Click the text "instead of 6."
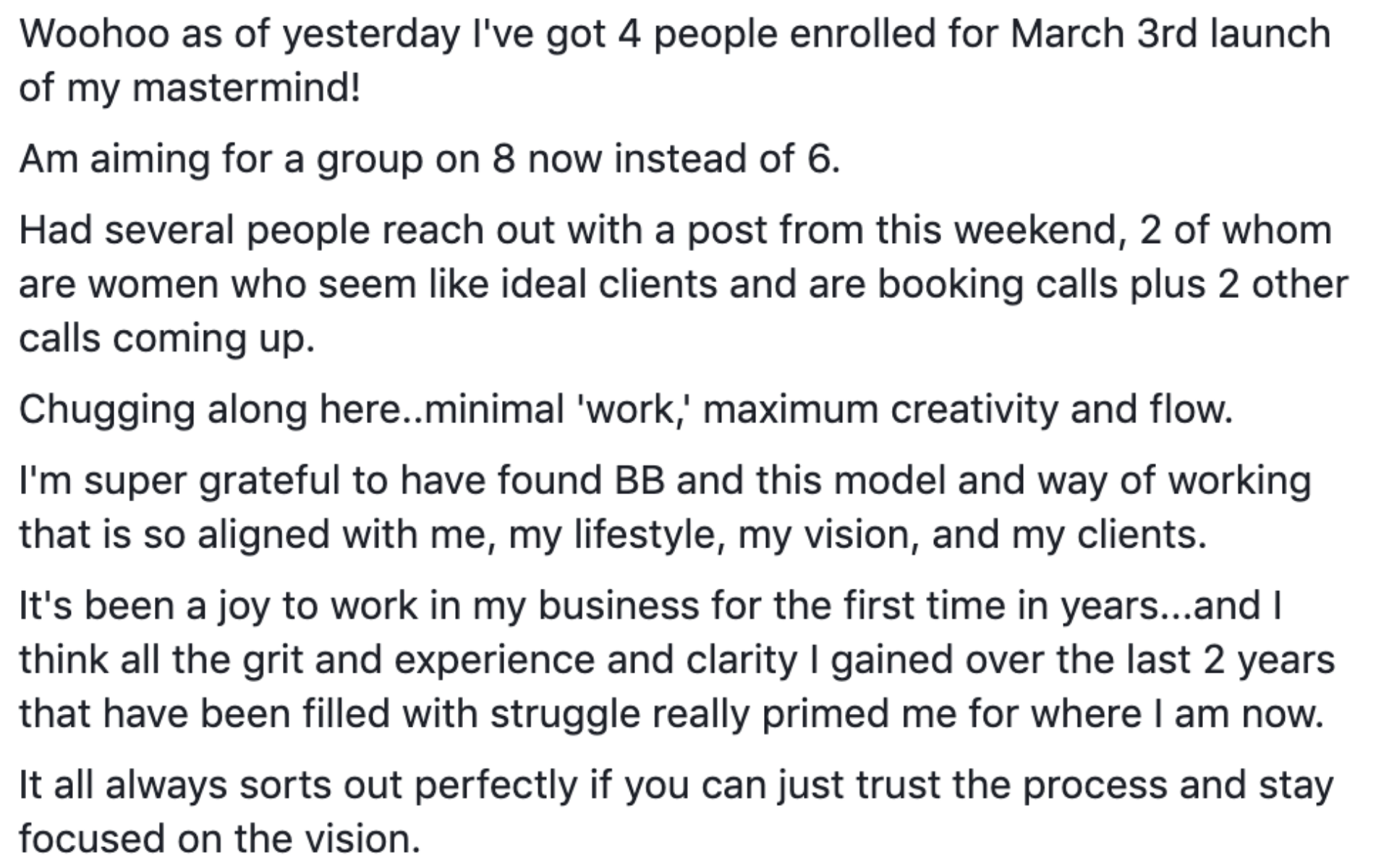This screenshot has width=1389, height=868. (x=727, y=158)
